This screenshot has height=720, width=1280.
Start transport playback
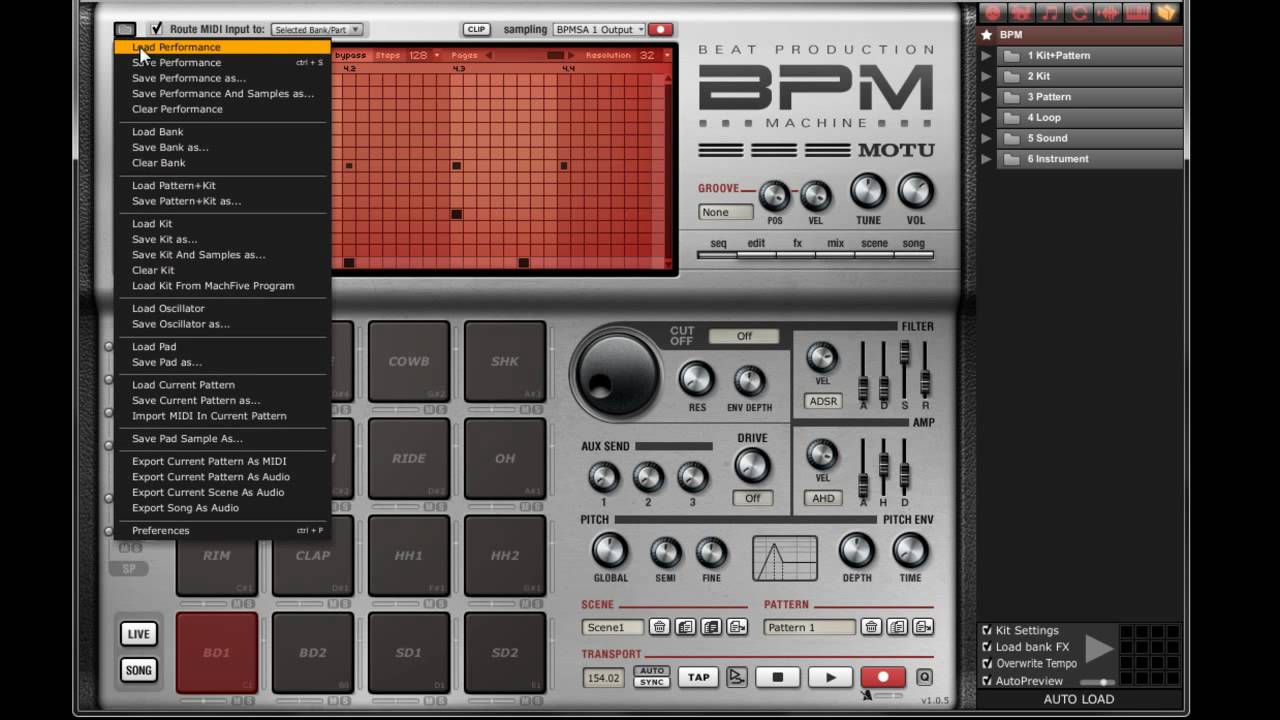[x=830, y=677]
